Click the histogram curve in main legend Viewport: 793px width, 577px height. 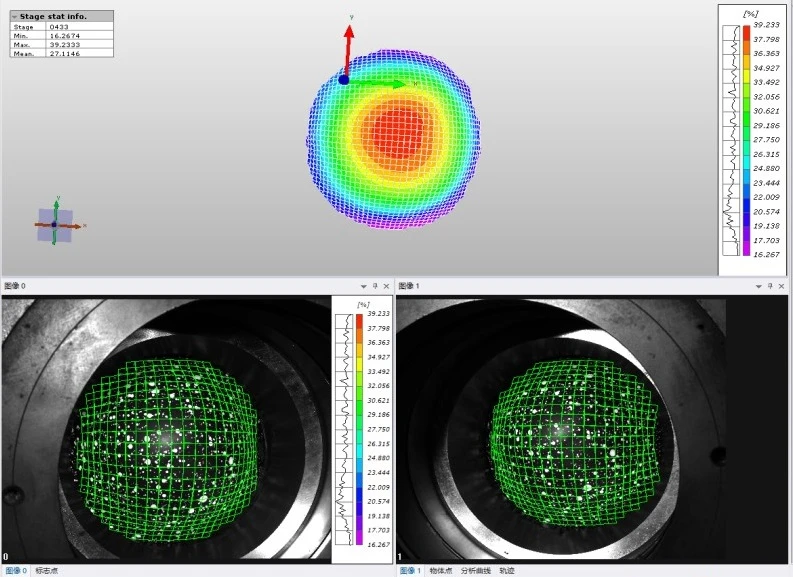point(731,140)
